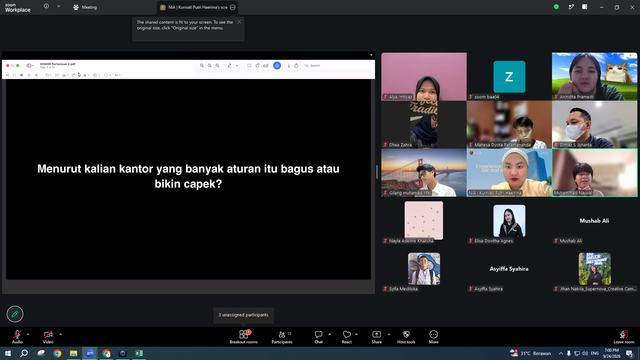
Task: Click the green annotate pencil button
Action: 15,314
